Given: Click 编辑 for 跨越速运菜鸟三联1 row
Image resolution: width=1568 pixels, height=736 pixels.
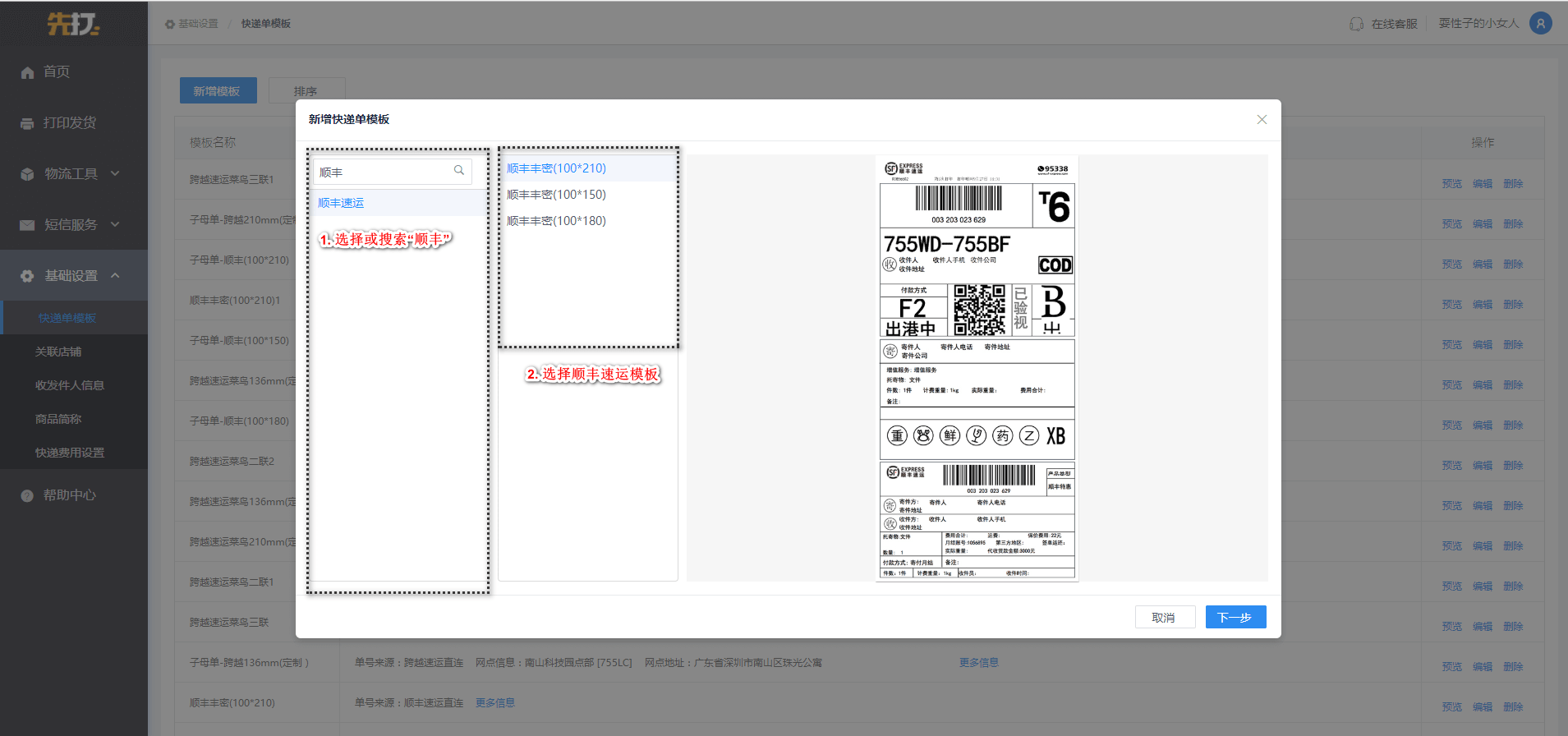Looking at the screenshot, I should pyautogui.click(x=1483, y=183).
